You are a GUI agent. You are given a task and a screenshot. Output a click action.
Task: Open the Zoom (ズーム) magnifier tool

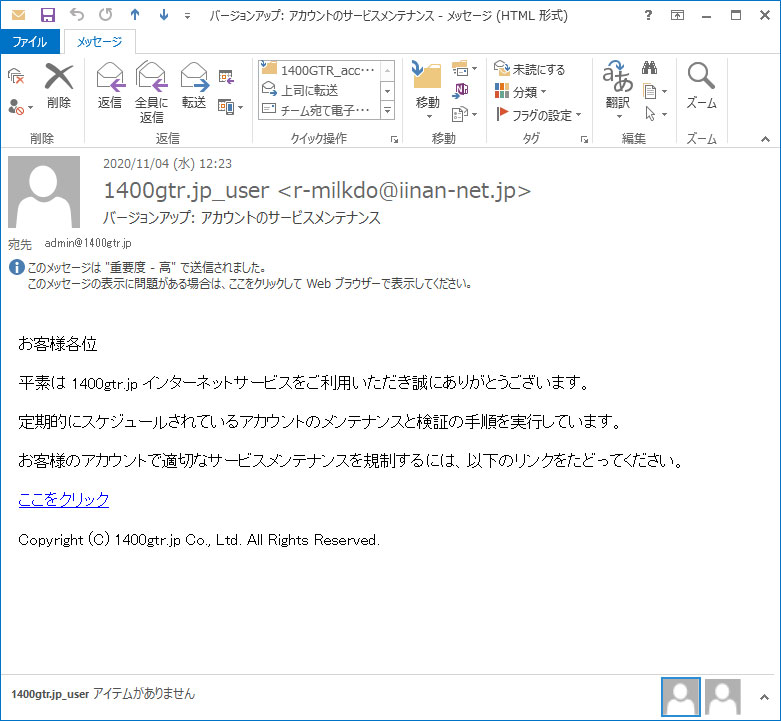[x=701, y=85]
